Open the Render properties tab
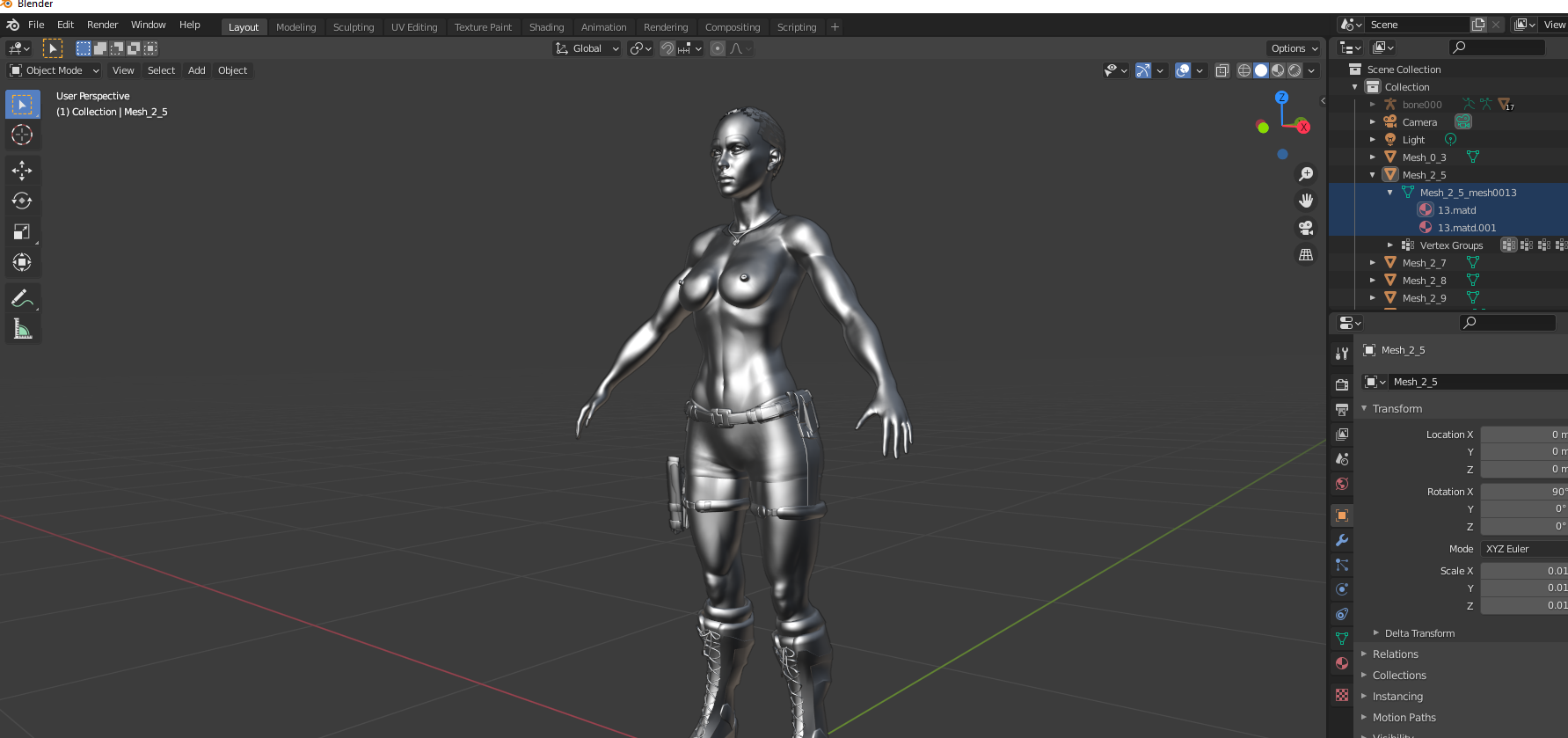Screen dimensions: 1568x738 click(x=1342, y=384)
